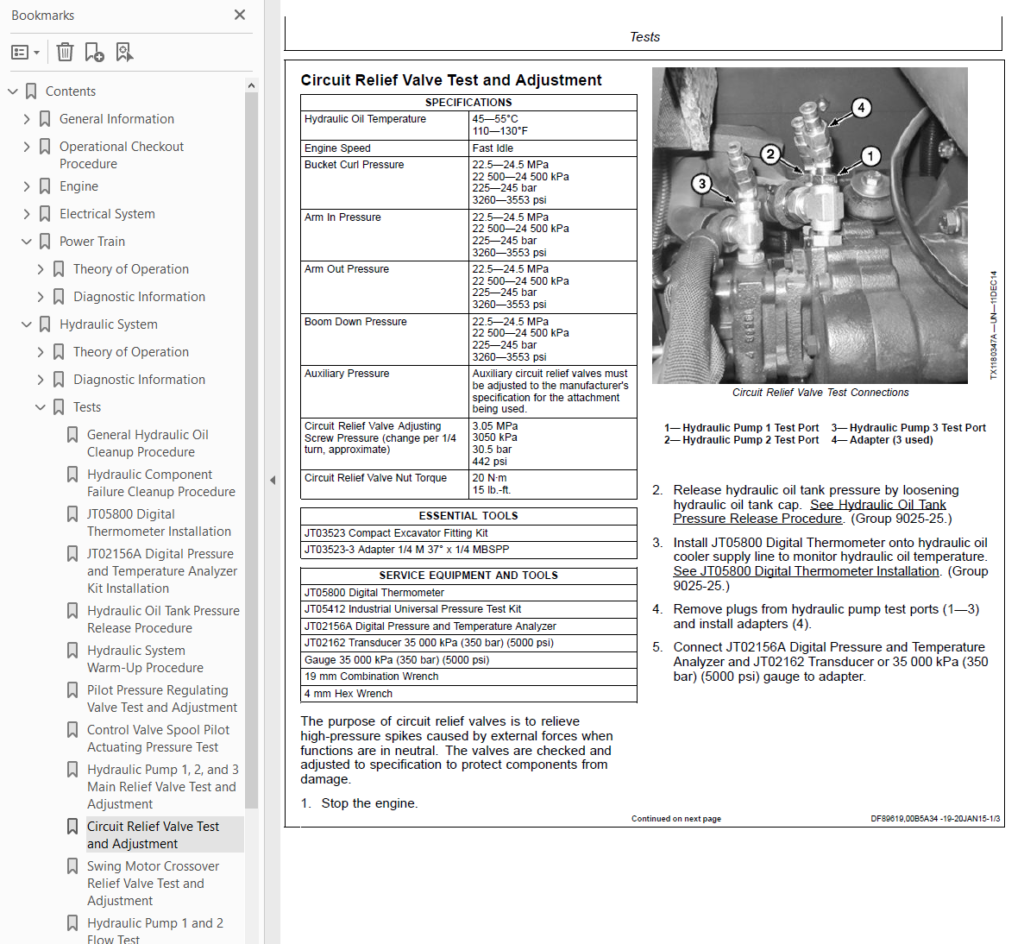The width and height of the screenshot is (1024, 944).
Task: Collapse the Tests bookmark section
Action: (x=40, y=407)
